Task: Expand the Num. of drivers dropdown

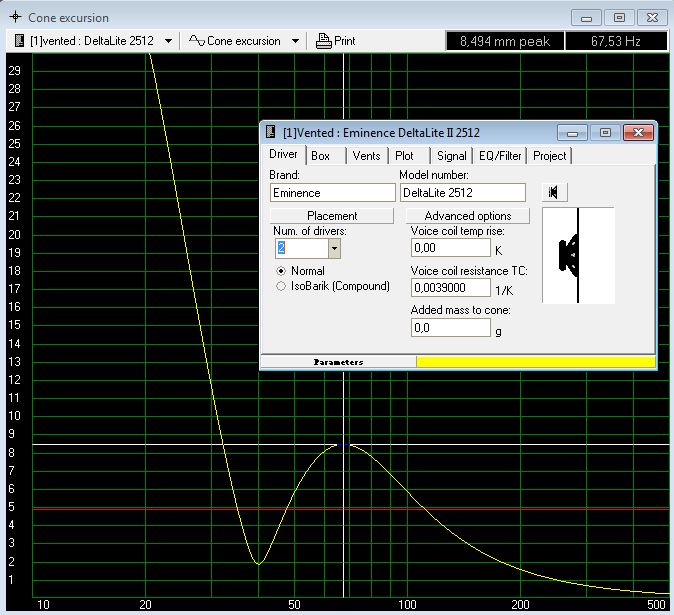Action: coord(335,247)
